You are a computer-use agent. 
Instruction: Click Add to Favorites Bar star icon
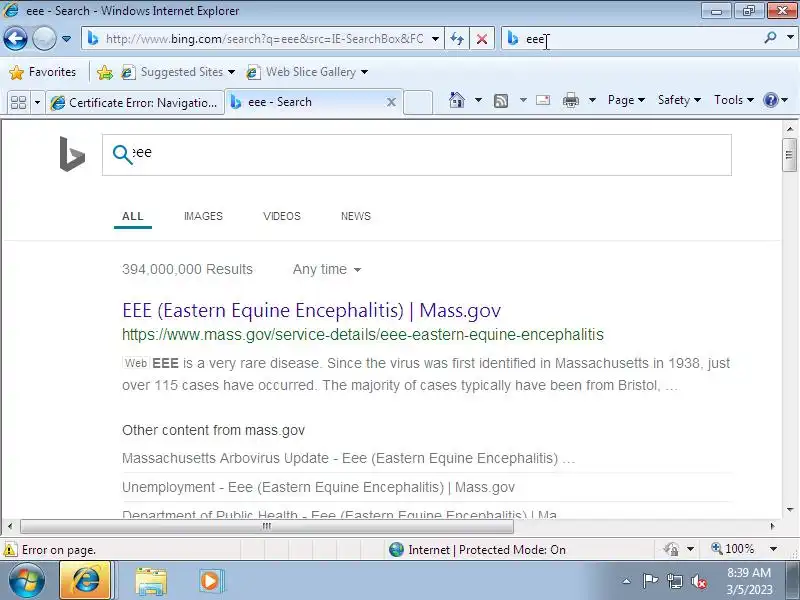pyautogui.click(x=105, y=72)
